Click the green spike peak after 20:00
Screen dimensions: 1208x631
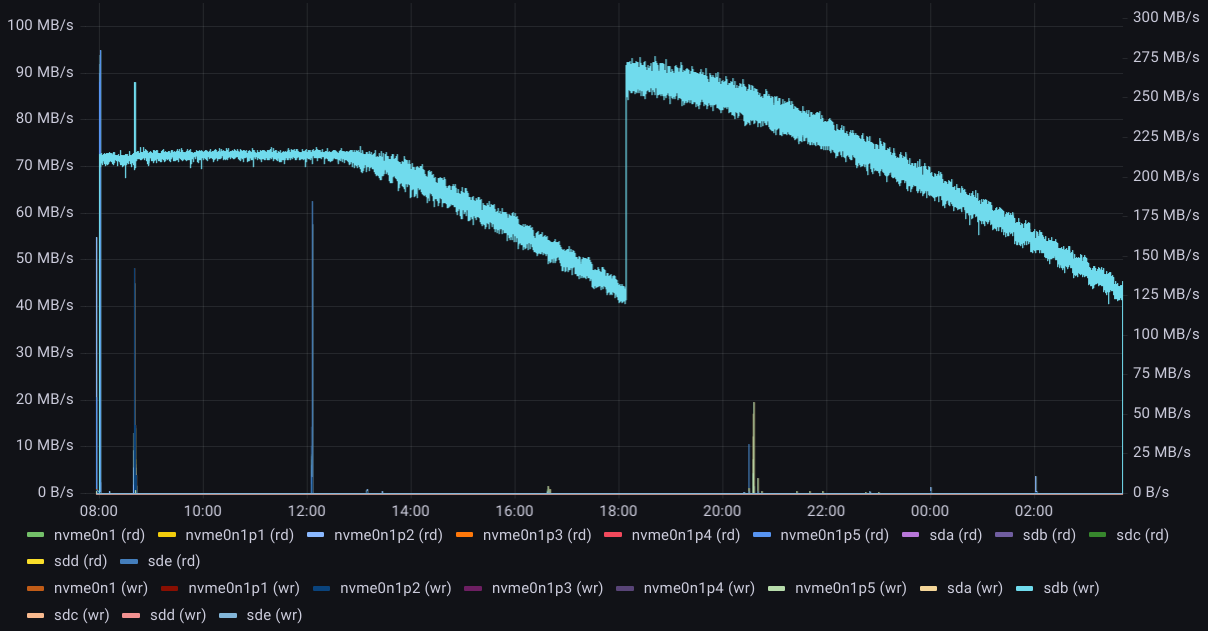[x=754, y=404]
